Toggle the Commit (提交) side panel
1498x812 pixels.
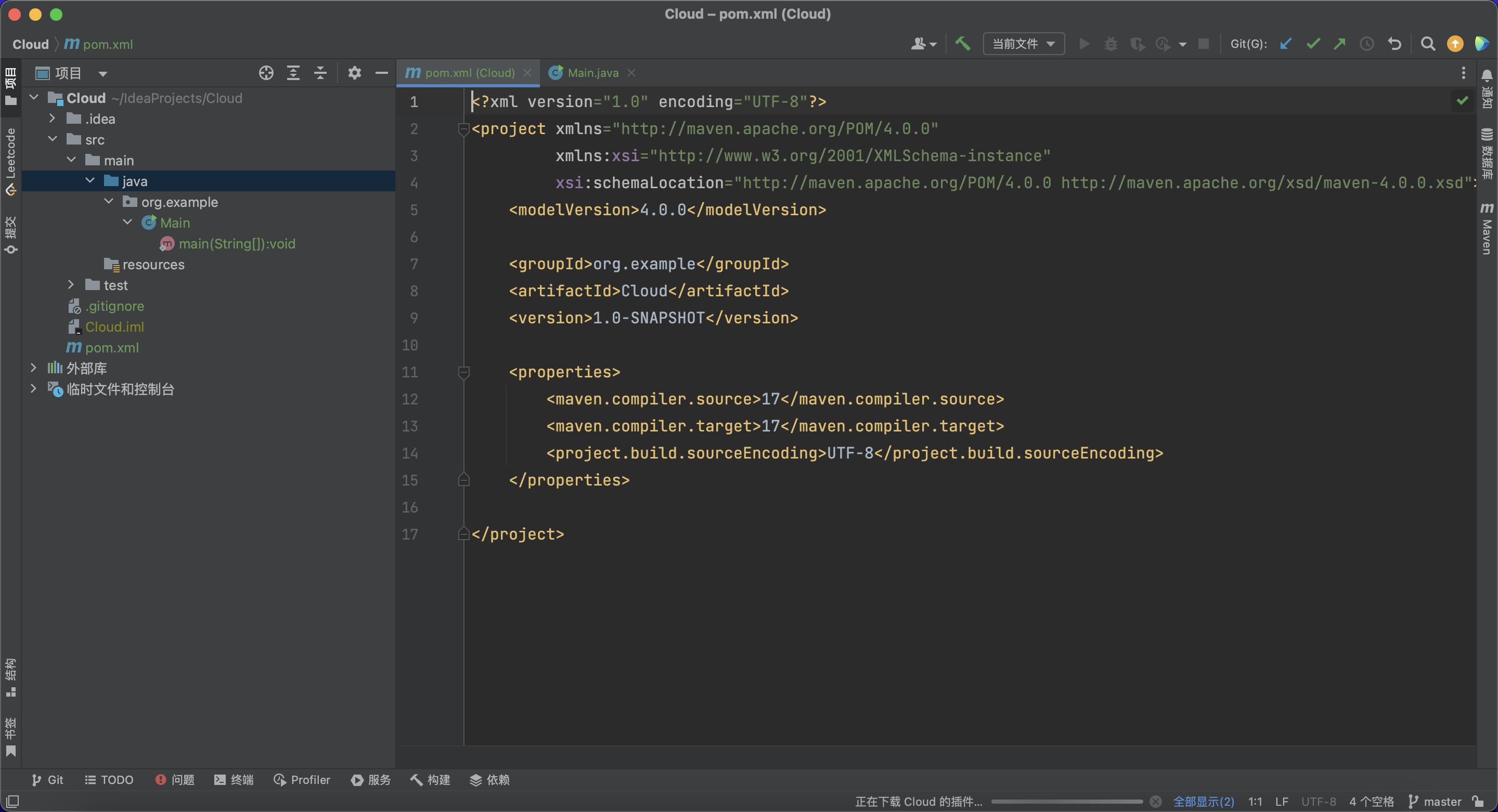click(10, 235)
